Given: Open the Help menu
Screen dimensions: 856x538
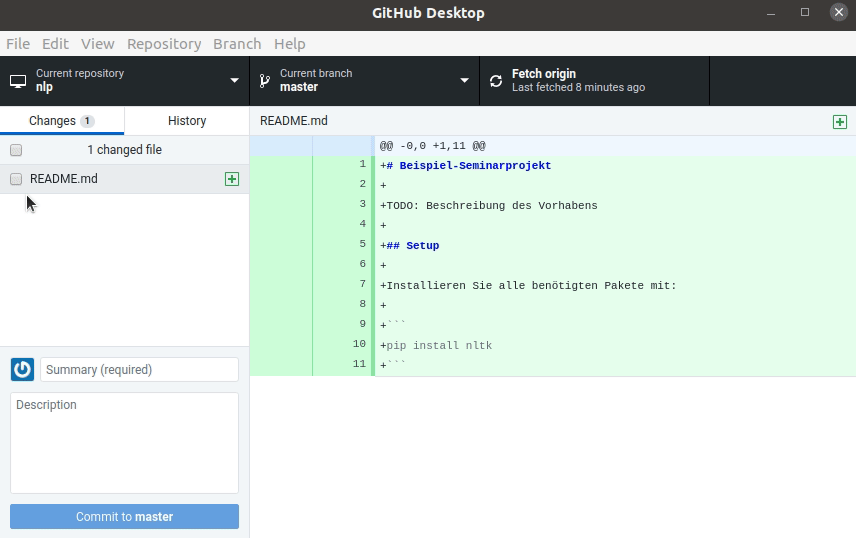Looking at the screenshot, I should (x=289, y=44).
